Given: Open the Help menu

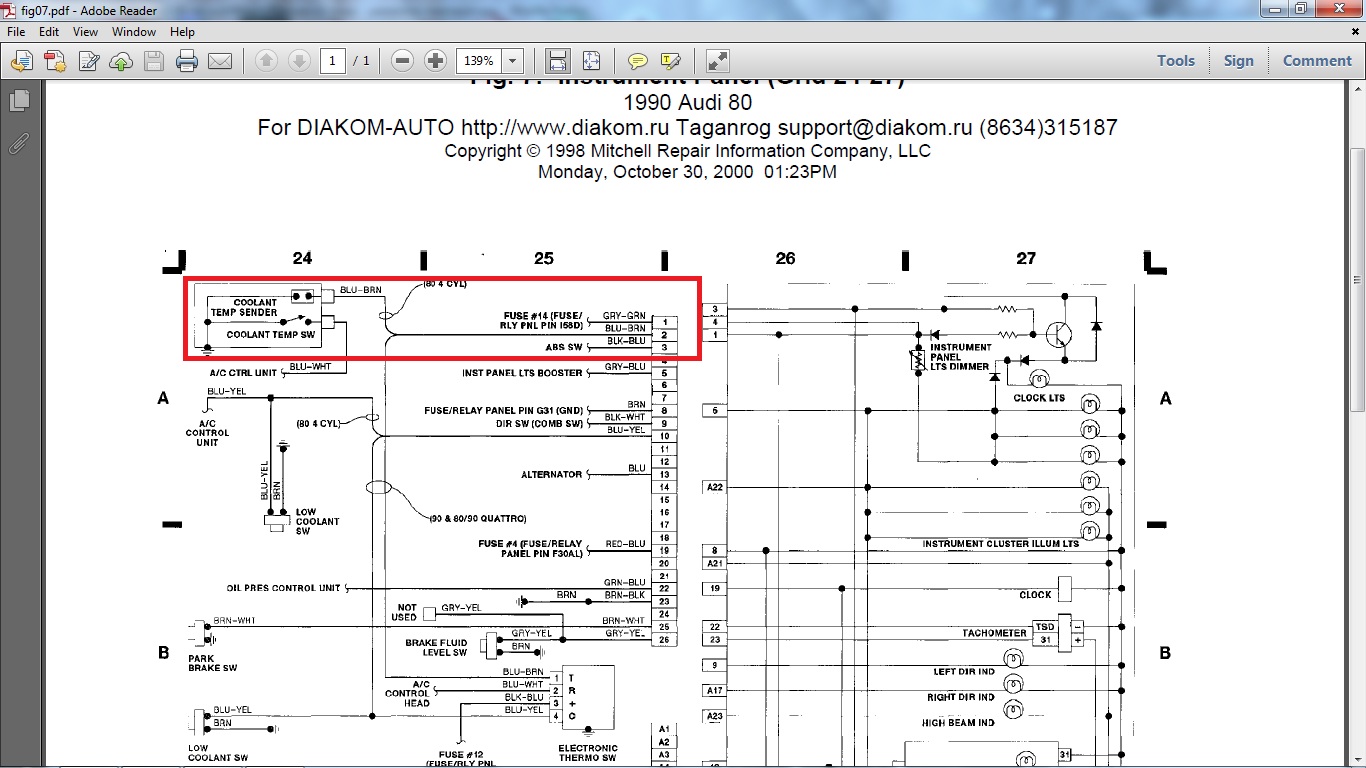Looking at the screenshot, I should point(182,32).
